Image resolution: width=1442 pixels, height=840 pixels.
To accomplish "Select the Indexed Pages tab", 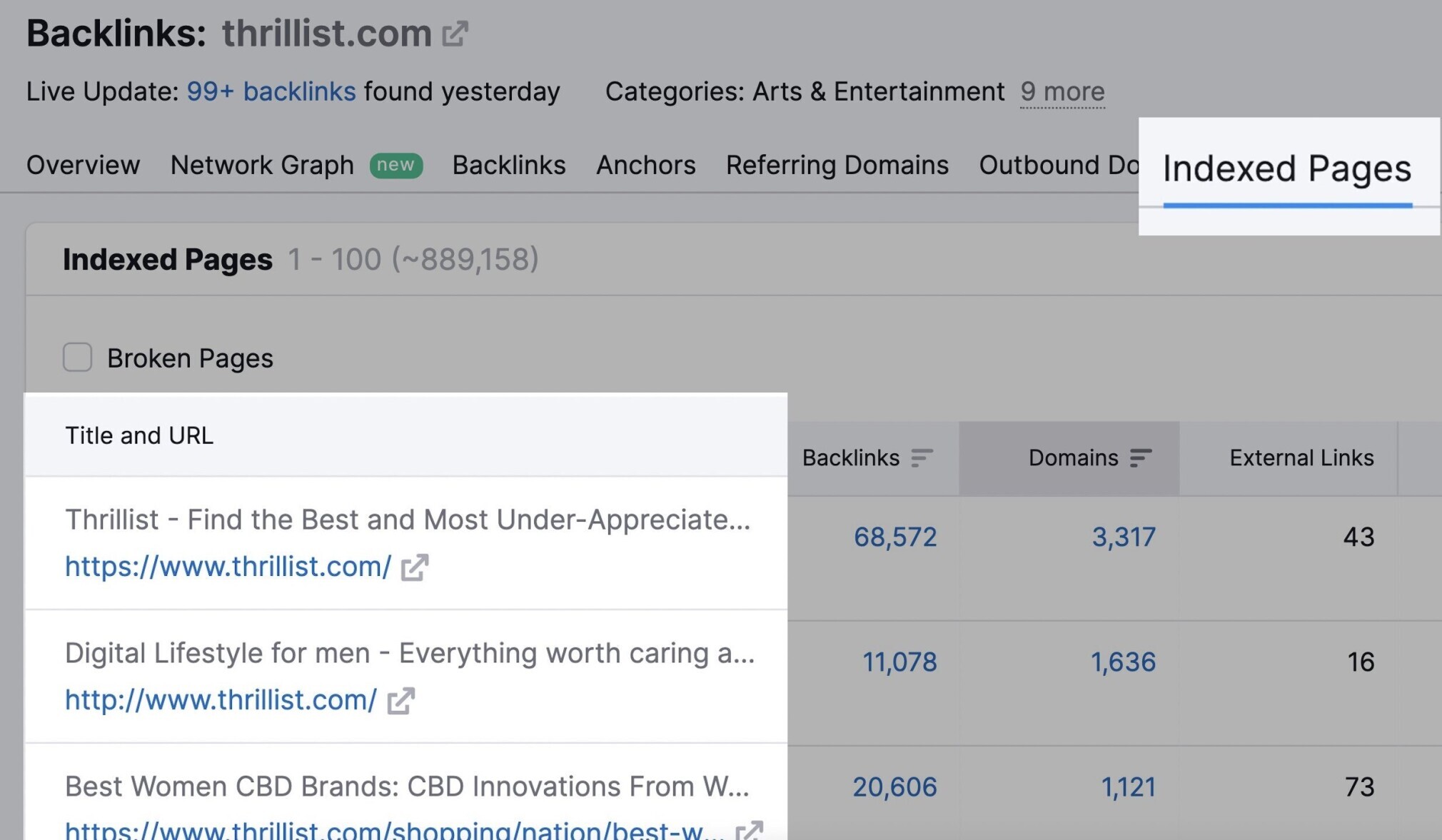I will tap(1287, 169).
